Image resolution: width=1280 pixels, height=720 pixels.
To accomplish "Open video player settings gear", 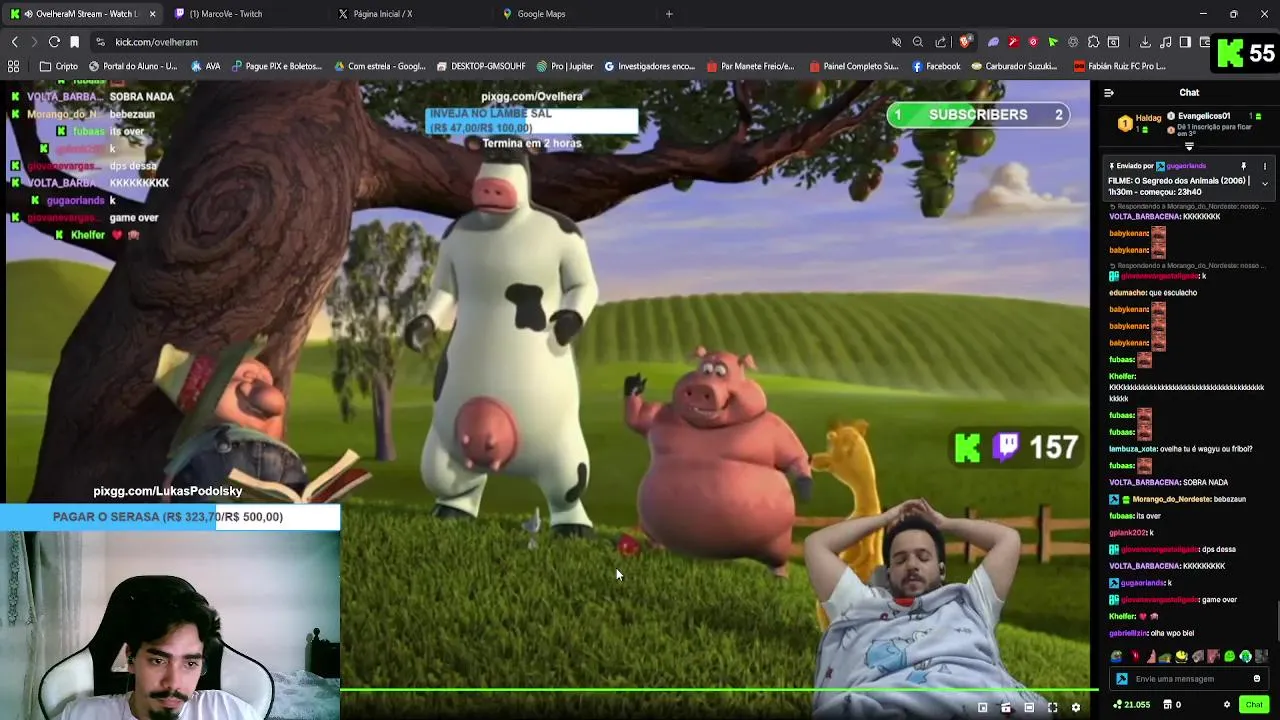I will [x=1076, y=707].
